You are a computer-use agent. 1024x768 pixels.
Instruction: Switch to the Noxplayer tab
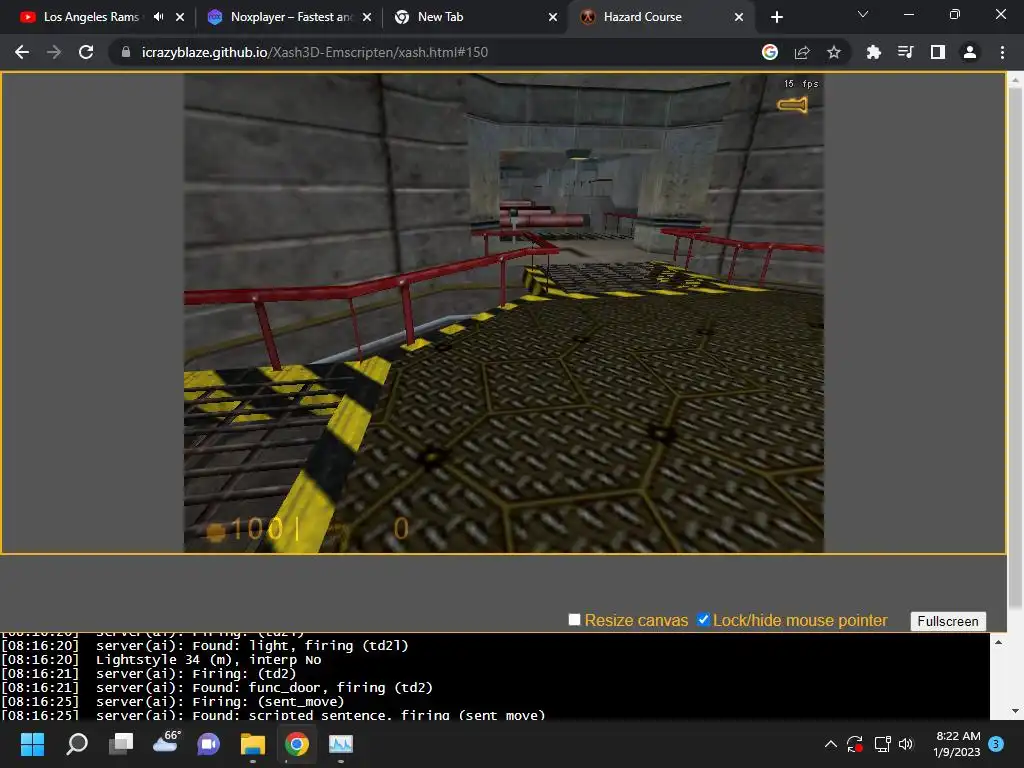290,17
